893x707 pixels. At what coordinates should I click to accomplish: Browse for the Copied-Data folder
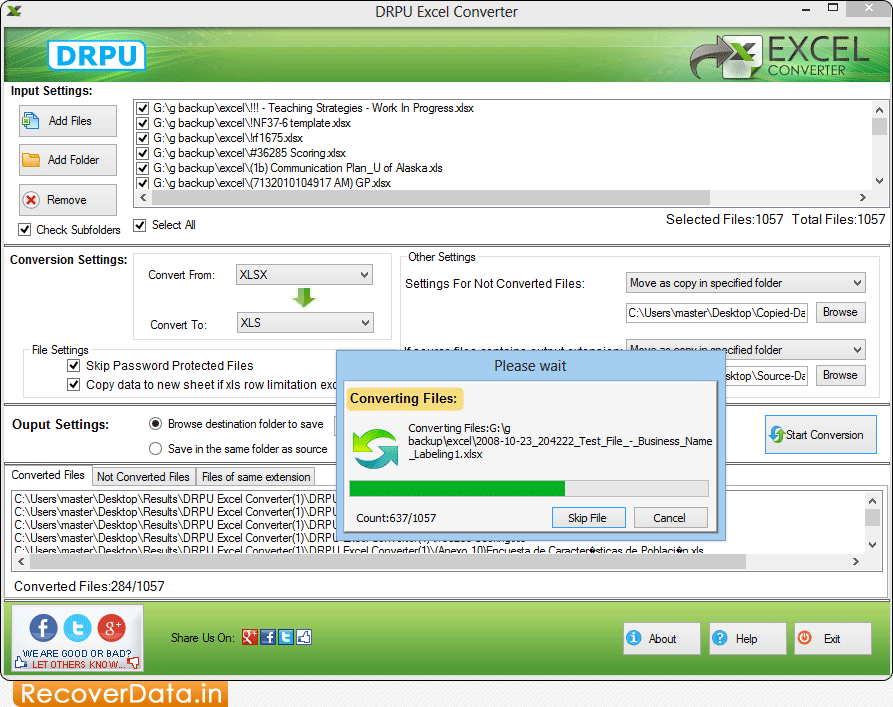point(840,312)
